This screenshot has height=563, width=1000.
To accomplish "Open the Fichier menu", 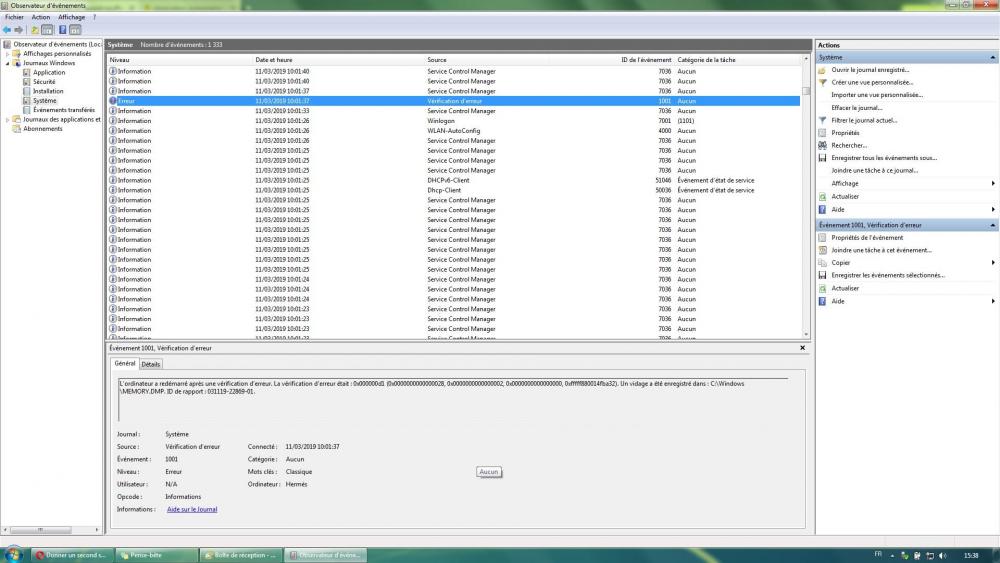I will (x=14, y=17).
